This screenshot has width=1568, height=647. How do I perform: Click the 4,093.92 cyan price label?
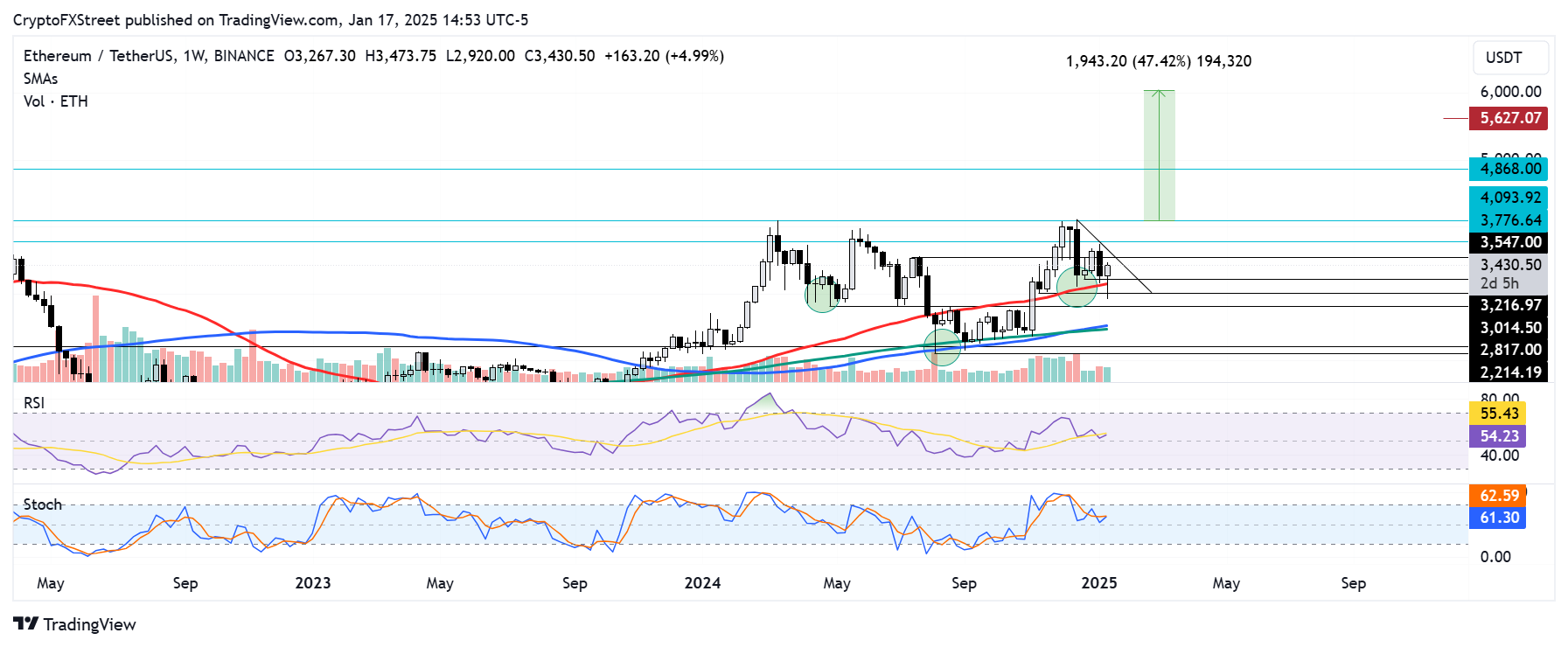[1509, 198]
